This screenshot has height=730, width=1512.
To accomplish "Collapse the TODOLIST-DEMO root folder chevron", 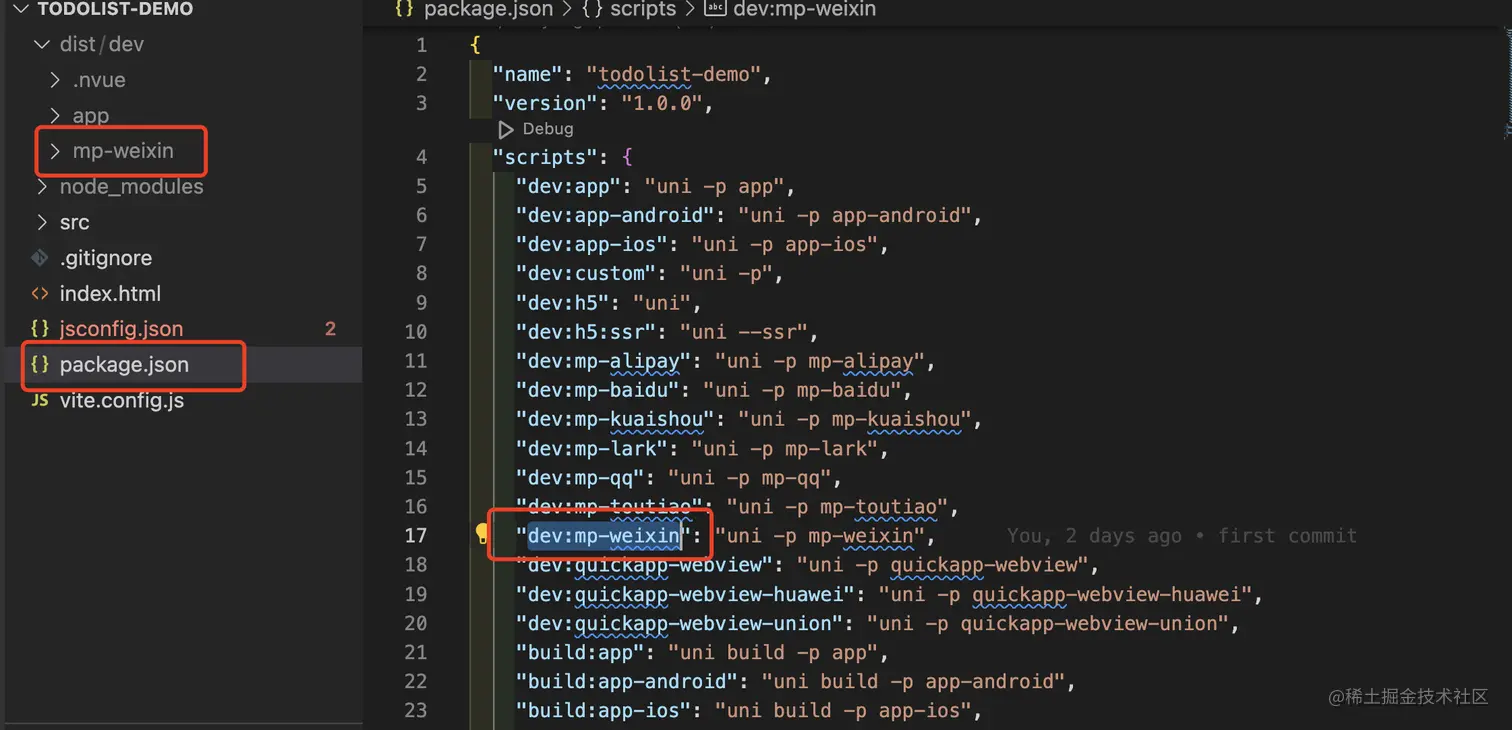I will point(20,9).
